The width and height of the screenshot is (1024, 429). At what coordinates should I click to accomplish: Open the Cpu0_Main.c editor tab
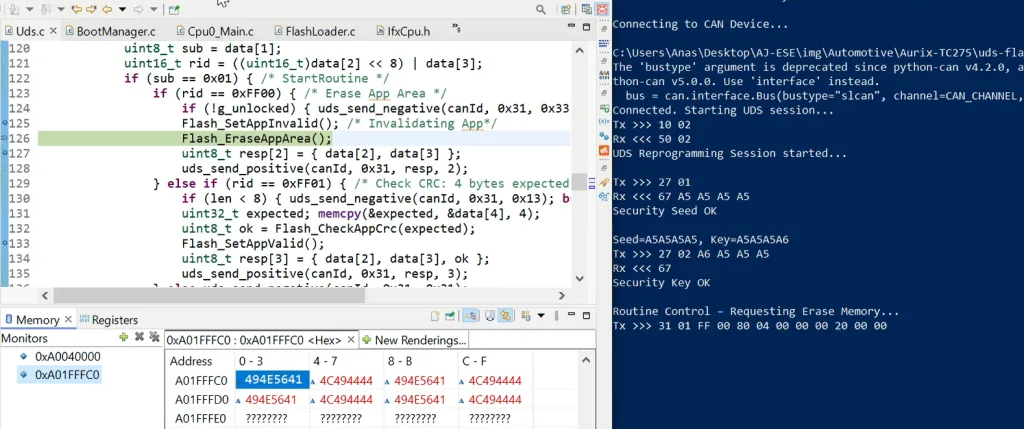pos(215,31)
